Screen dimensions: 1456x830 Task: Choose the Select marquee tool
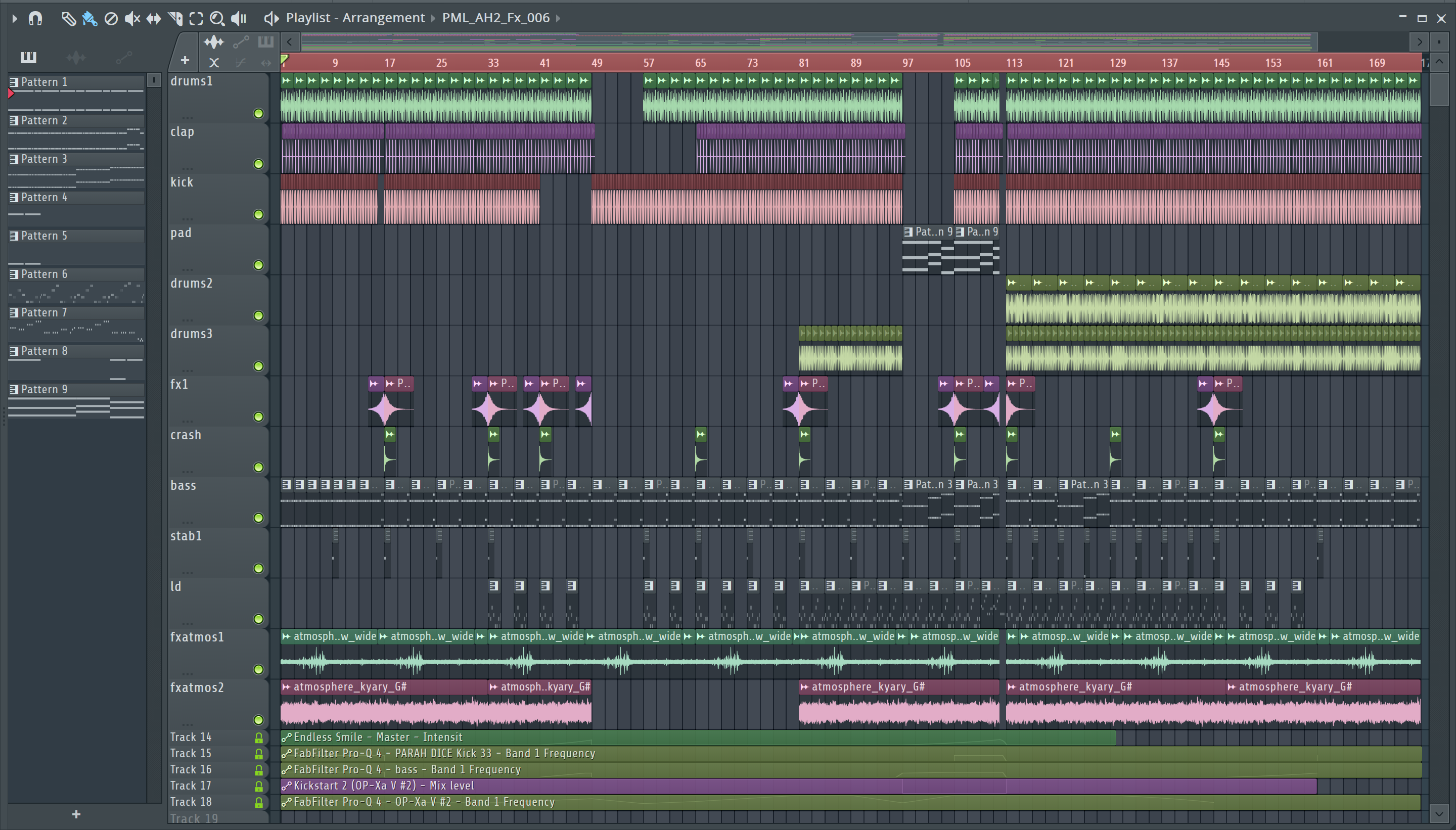pyautogui.click(x=196, y=19)
